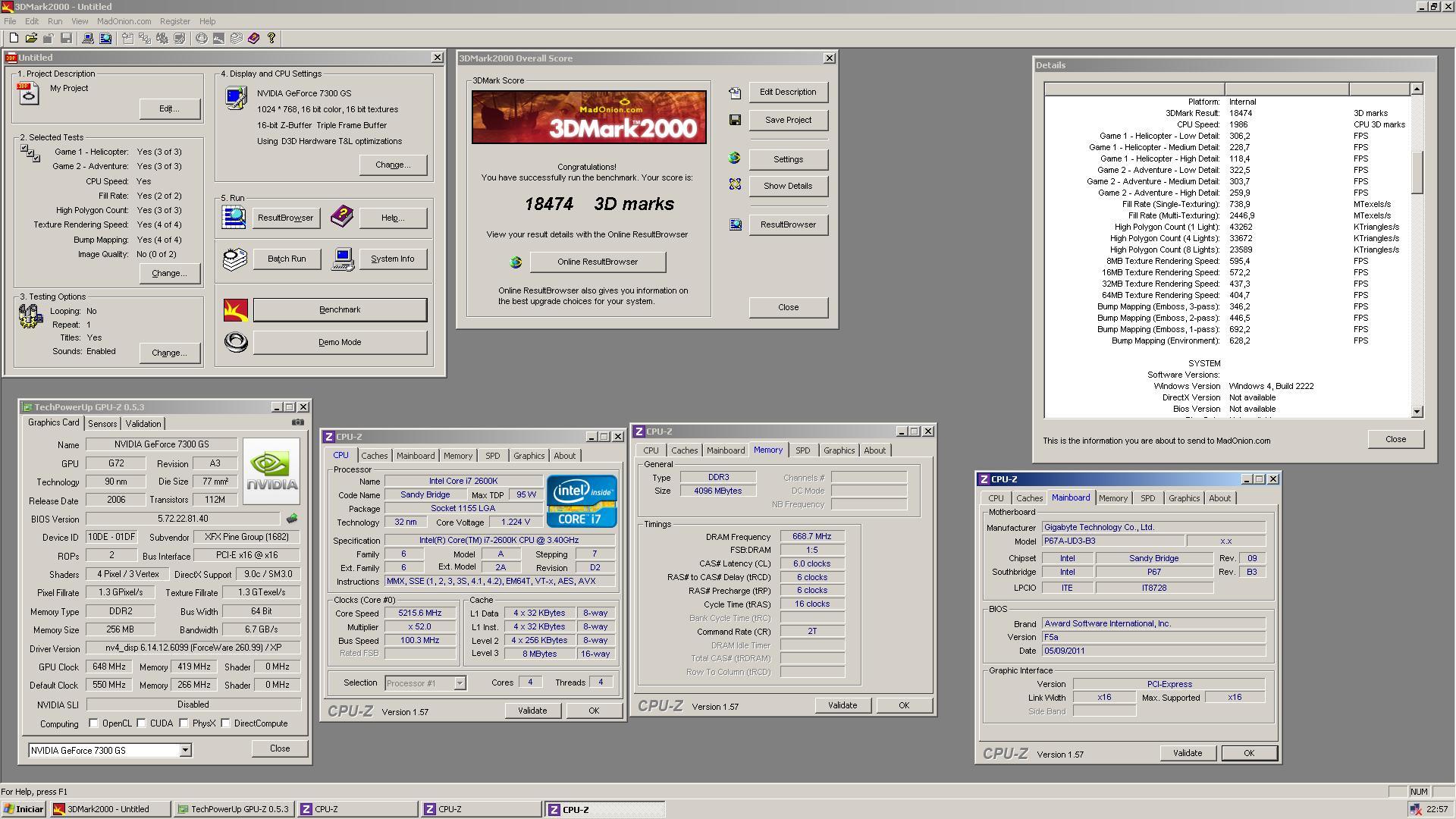Click the Intel Core i7 logo in CPU-Z
This screenshot has height=819, width=1456.
tap(582, 501)
